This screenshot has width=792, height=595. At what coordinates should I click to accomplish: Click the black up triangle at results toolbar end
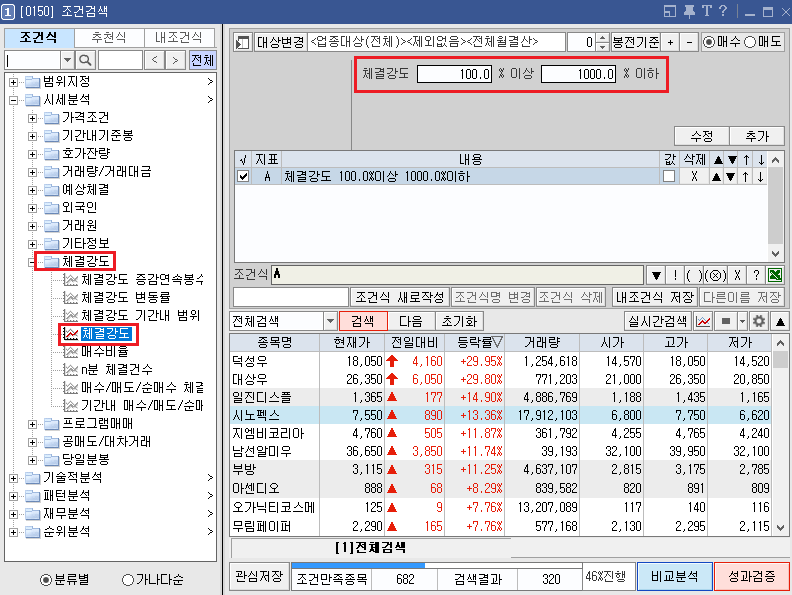(x=780, y=321)
